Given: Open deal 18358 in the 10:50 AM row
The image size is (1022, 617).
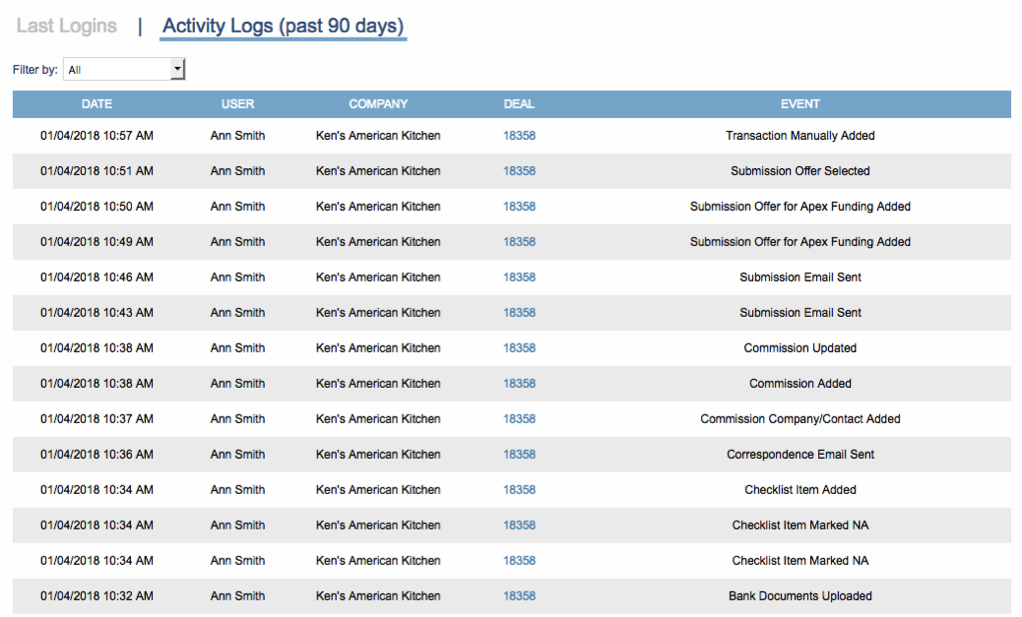Looking at the screenshot, I should (x=519, y=207).
